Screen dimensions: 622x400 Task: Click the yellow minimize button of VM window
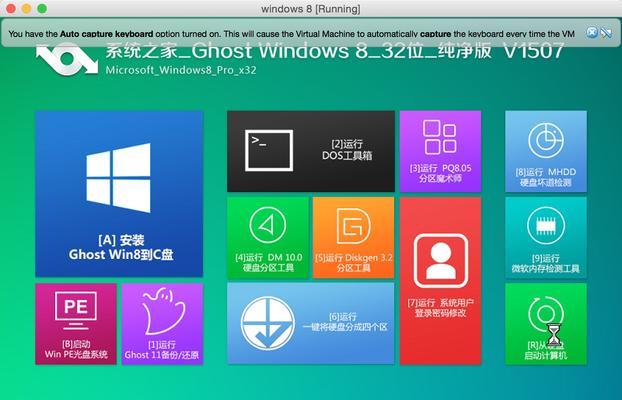pyautogui.click(x=26, y=9)
